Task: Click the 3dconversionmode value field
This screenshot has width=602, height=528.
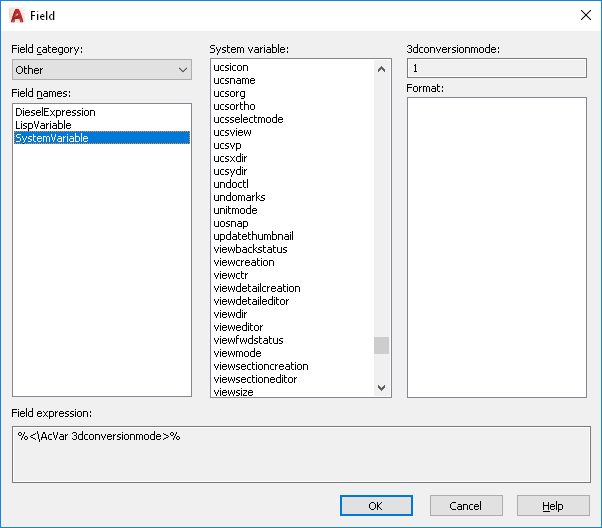Action: pyautogui.click(x=497, y=68)
